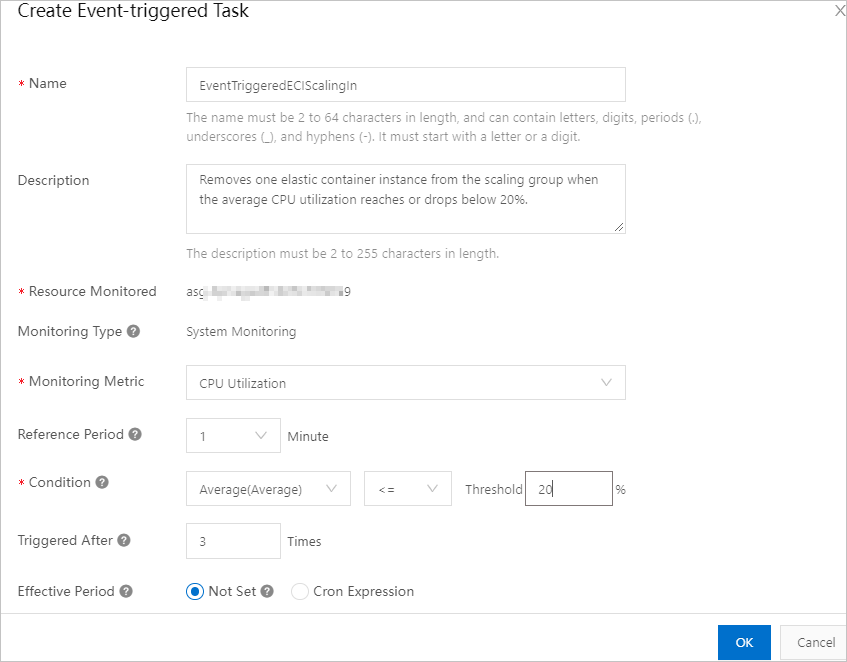The width and height of the screenshot is (847, 662).
Task: Focus the Triggered After times input
Action: point(233,541)
